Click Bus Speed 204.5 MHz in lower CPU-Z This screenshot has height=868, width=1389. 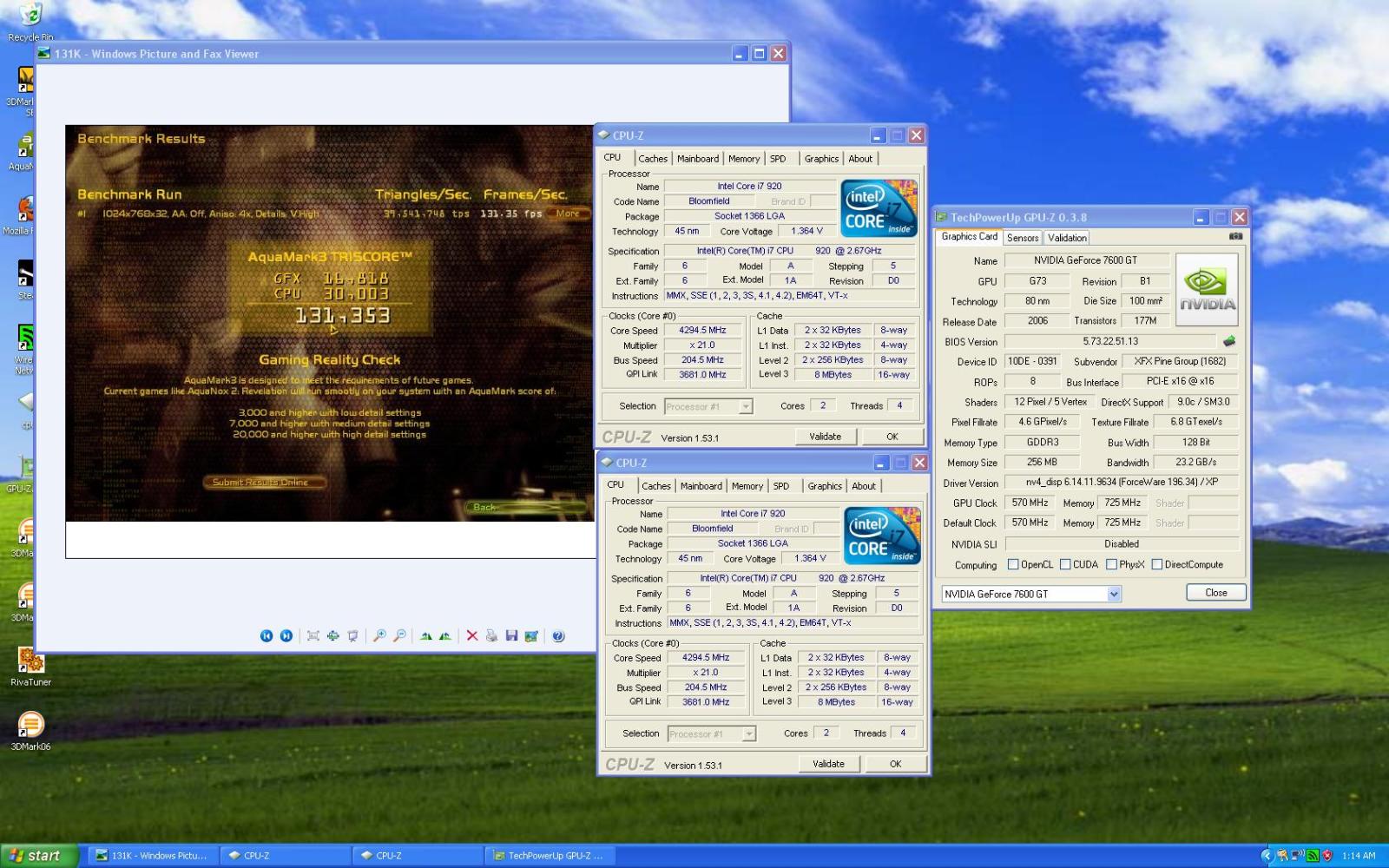tap(706, 687)
